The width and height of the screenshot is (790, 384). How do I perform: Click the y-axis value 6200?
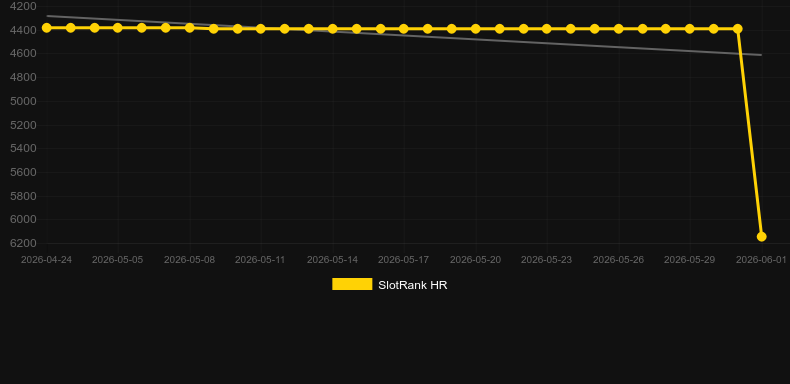coord(23,243)
